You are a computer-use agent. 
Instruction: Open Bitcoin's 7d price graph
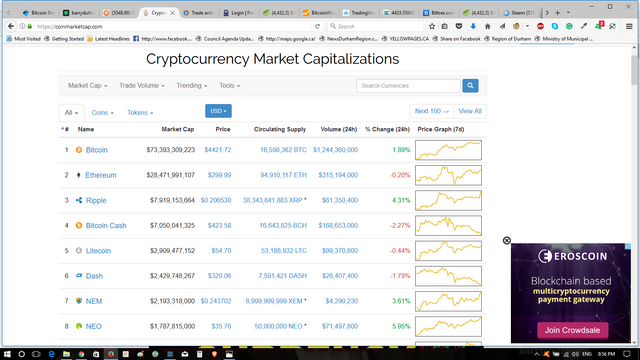(x=448, y=150)
